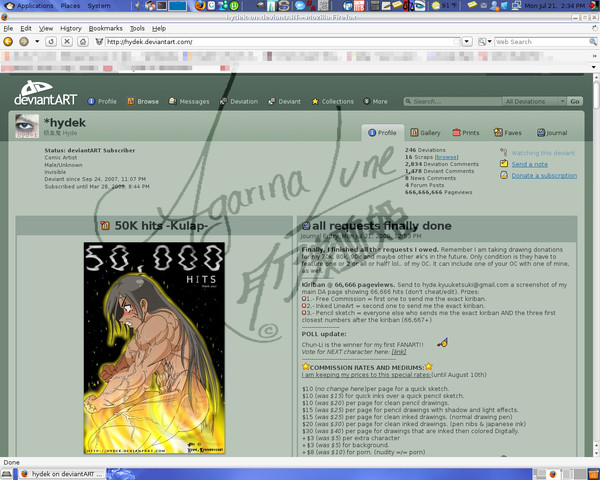Open the Deviation nav menu item
600x480 pixels.
tap(239, 101)
